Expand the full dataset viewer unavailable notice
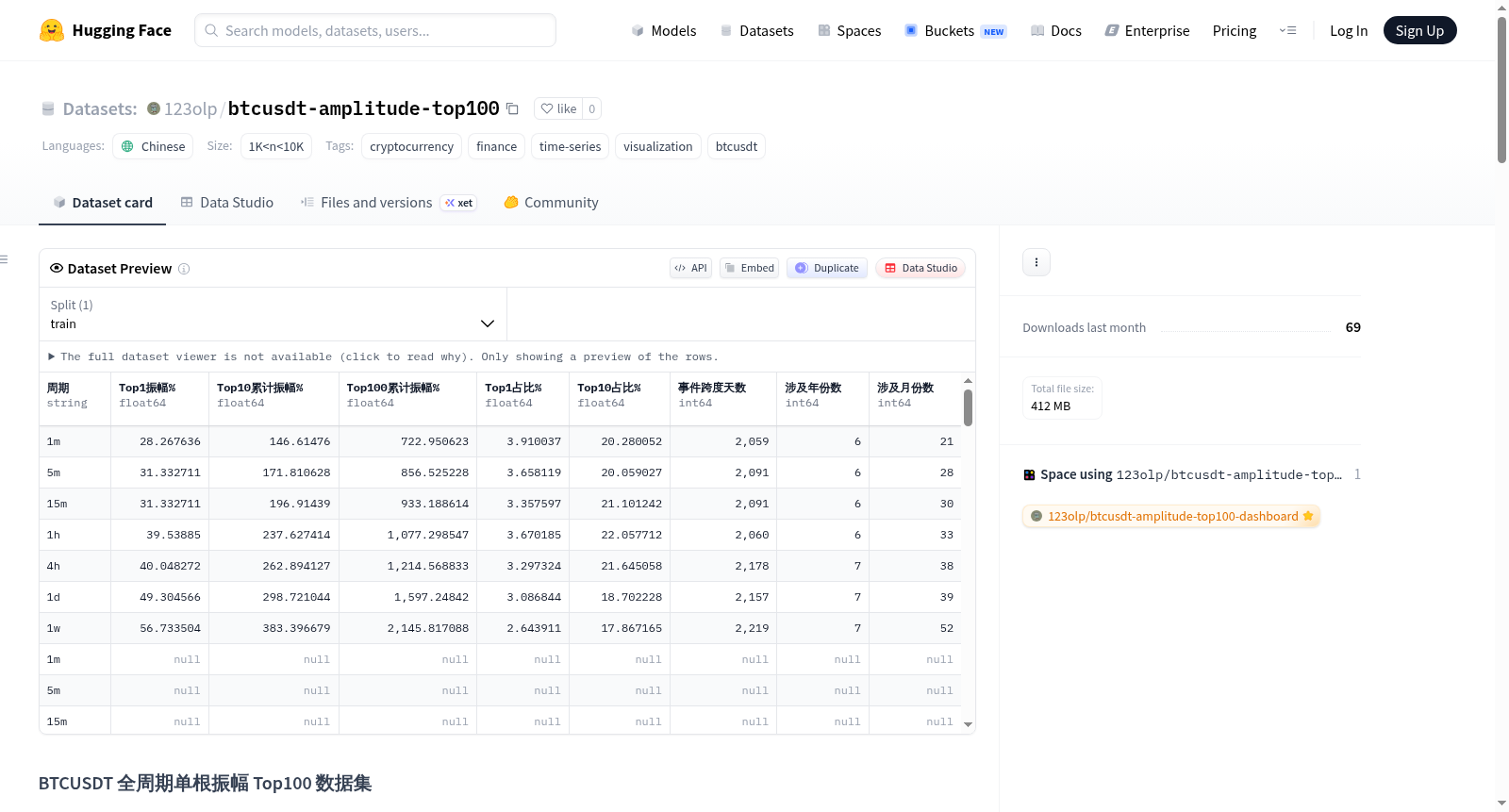 (x=383, y=356)
